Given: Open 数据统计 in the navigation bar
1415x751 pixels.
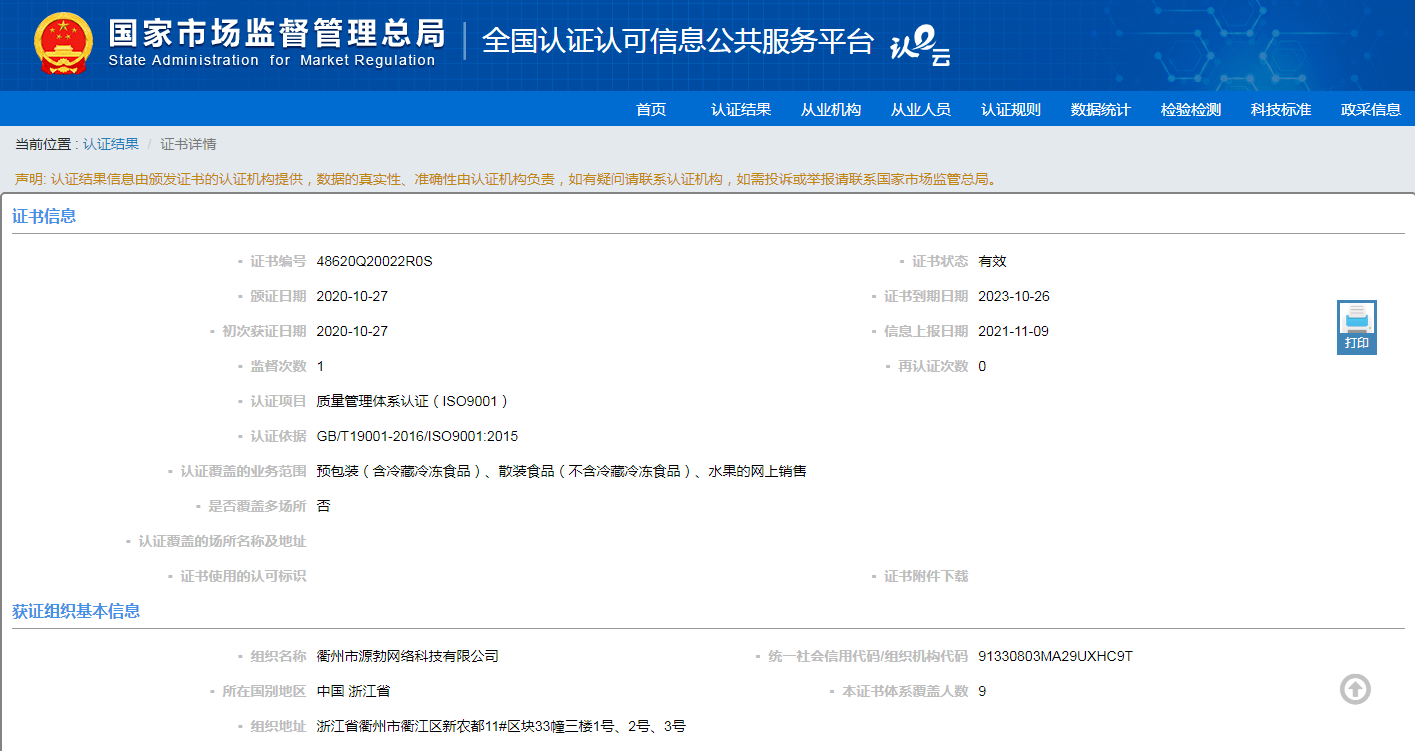Looking at the screenshot, I should (x=1101, y=110).
